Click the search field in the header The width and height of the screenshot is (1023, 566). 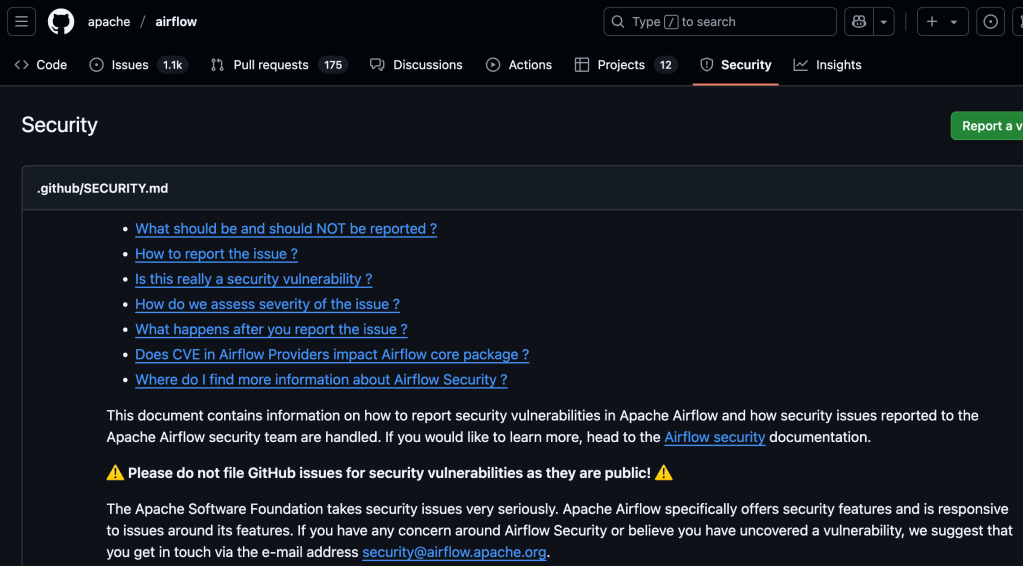coord(720,21)
